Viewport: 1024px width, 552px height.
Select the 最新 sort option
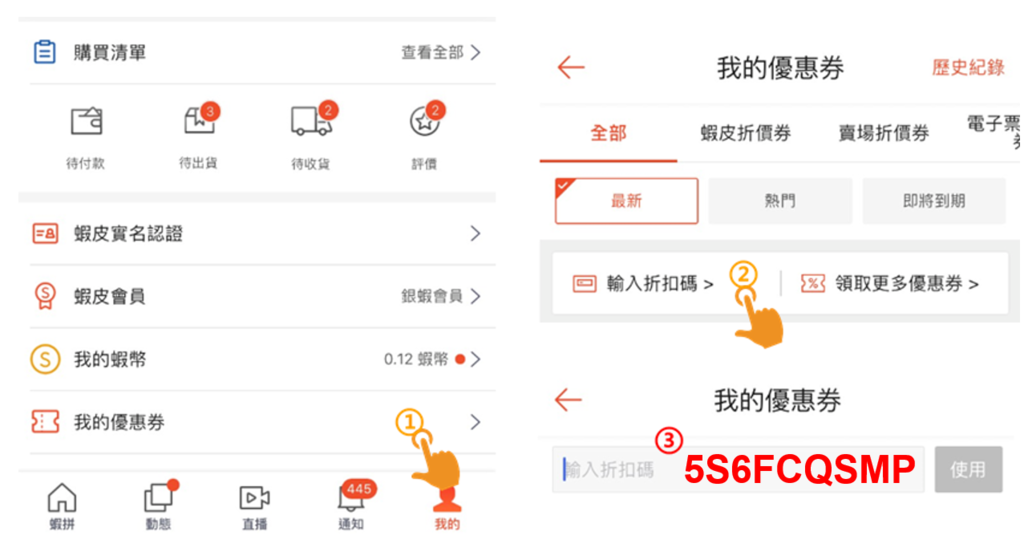coord(626,201)
